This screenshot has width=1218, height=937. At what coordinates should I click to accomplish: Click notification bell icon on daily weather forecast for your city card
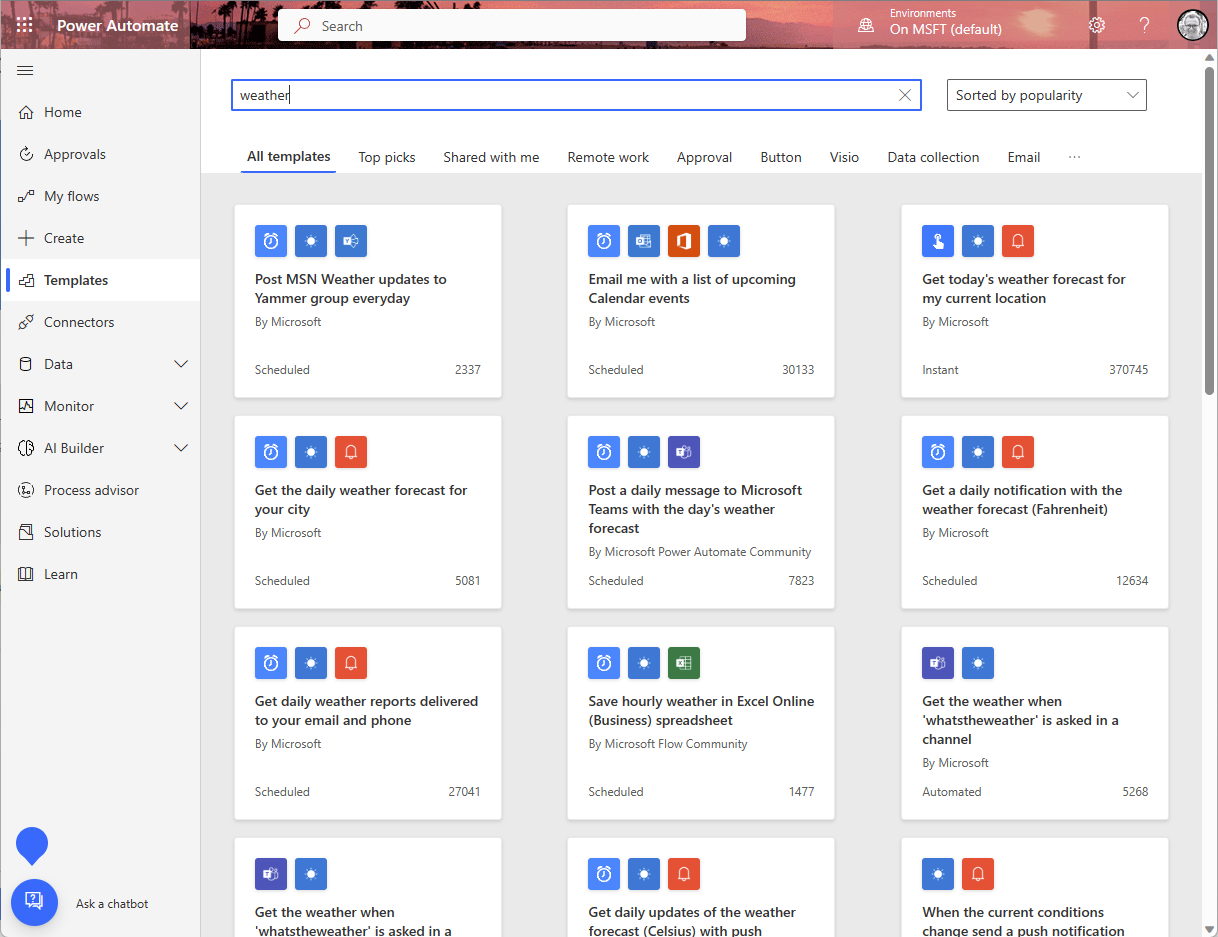click(x=351, y=452)
